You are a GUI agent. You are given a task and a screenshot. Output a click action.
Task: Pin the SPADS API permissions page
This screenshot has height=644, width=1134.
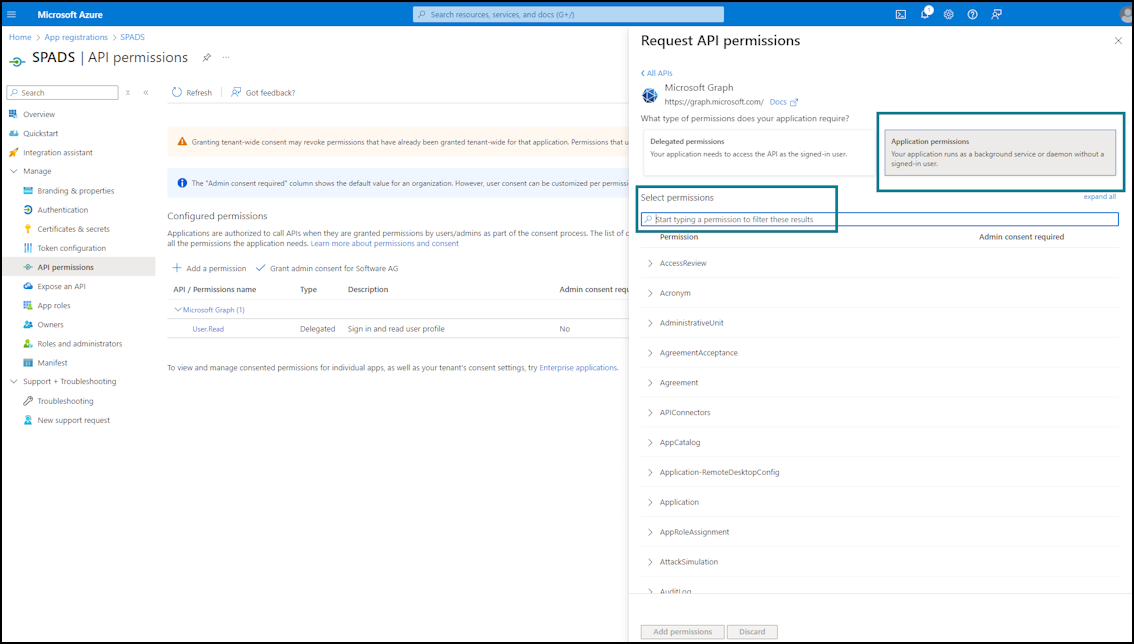click(206, 57)
